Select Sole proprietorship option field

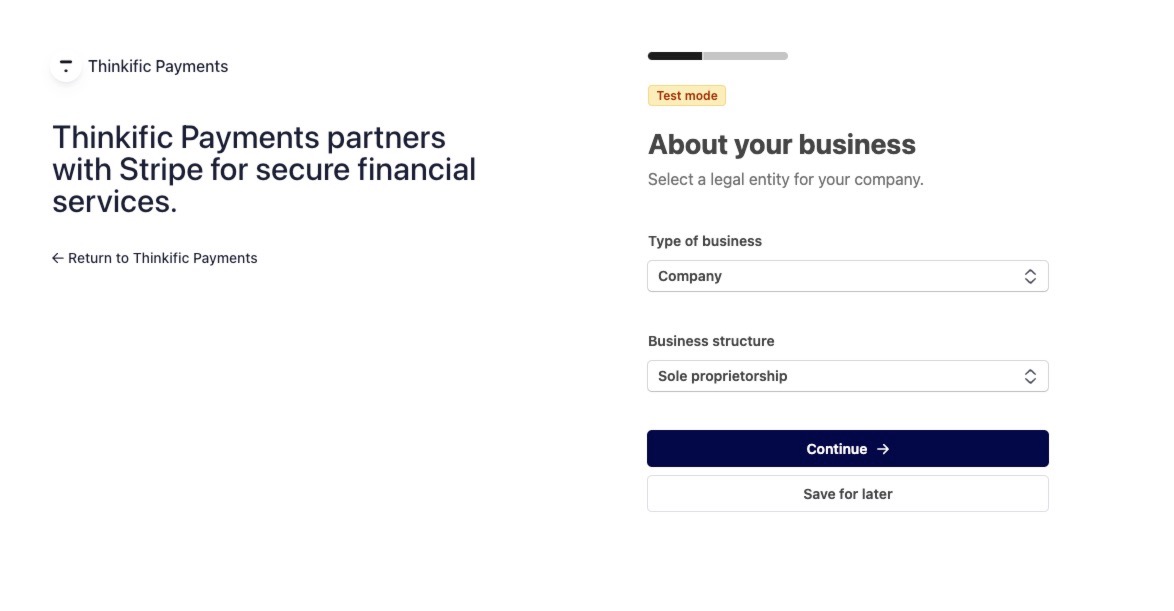[x=848, y=376]
